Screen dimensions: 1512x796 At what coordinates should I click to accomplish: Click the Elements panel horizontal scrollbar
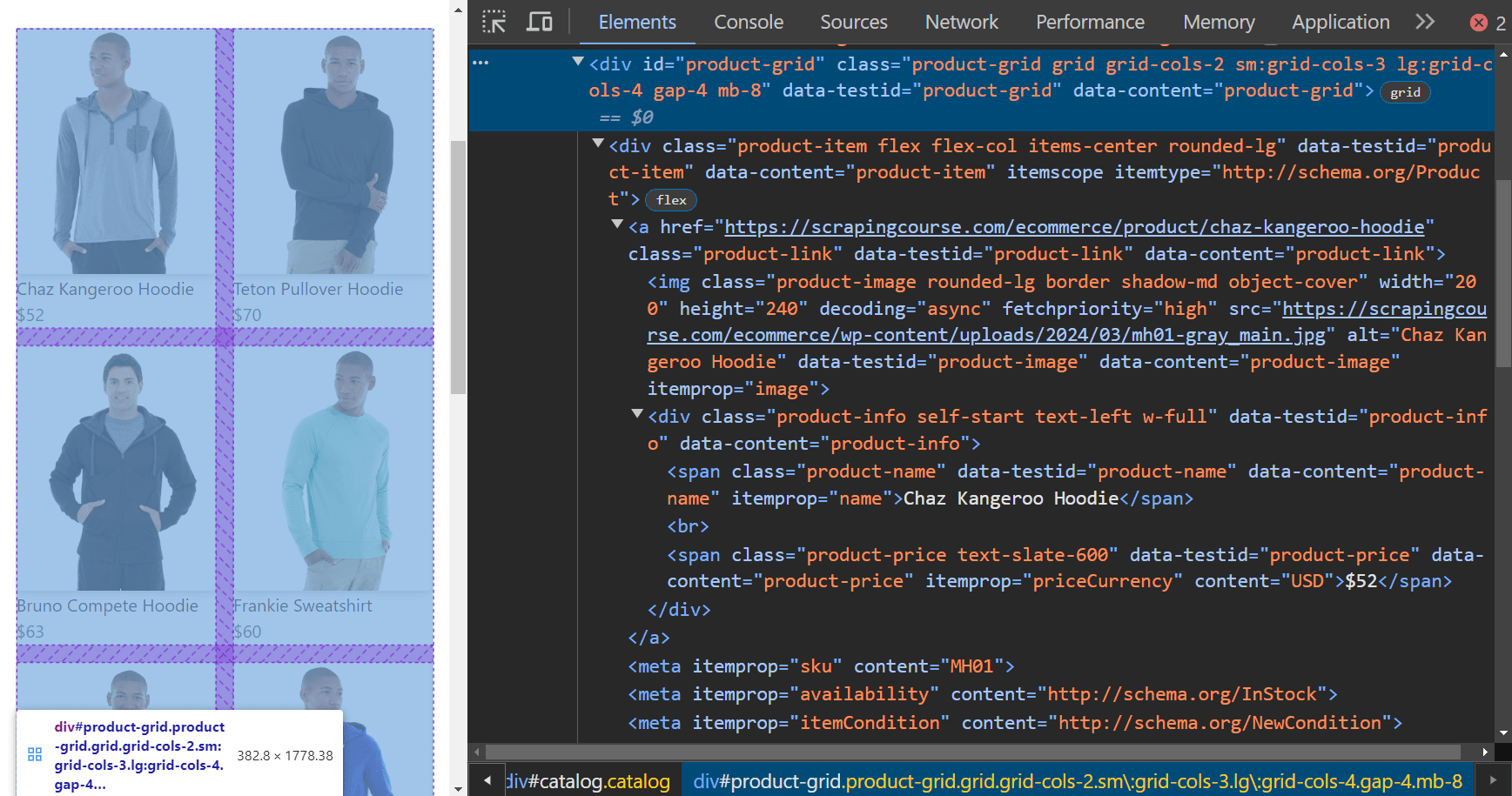point(972,752)
